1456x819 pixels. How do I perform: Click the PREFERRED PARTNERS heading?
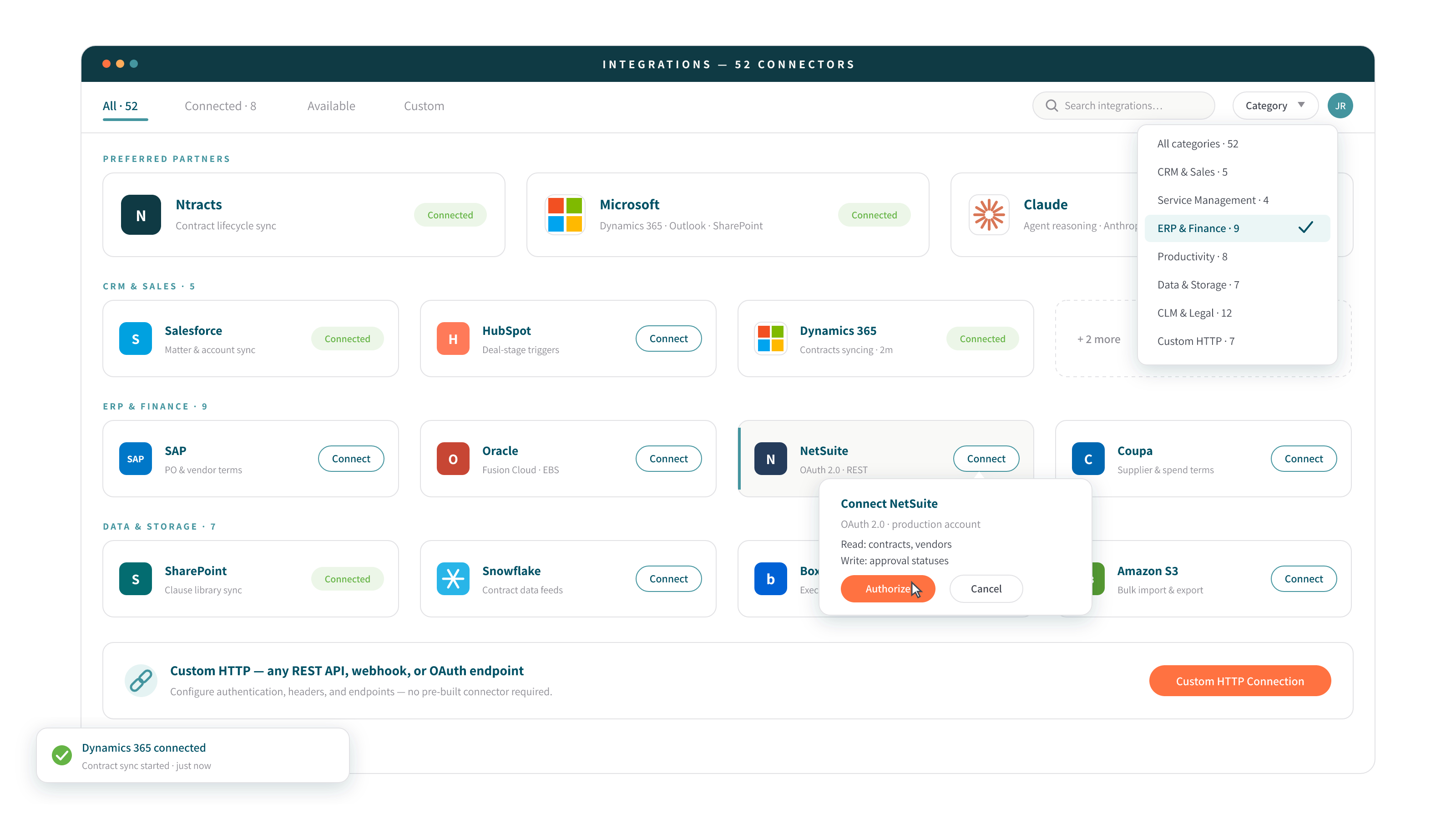point(166,159)
